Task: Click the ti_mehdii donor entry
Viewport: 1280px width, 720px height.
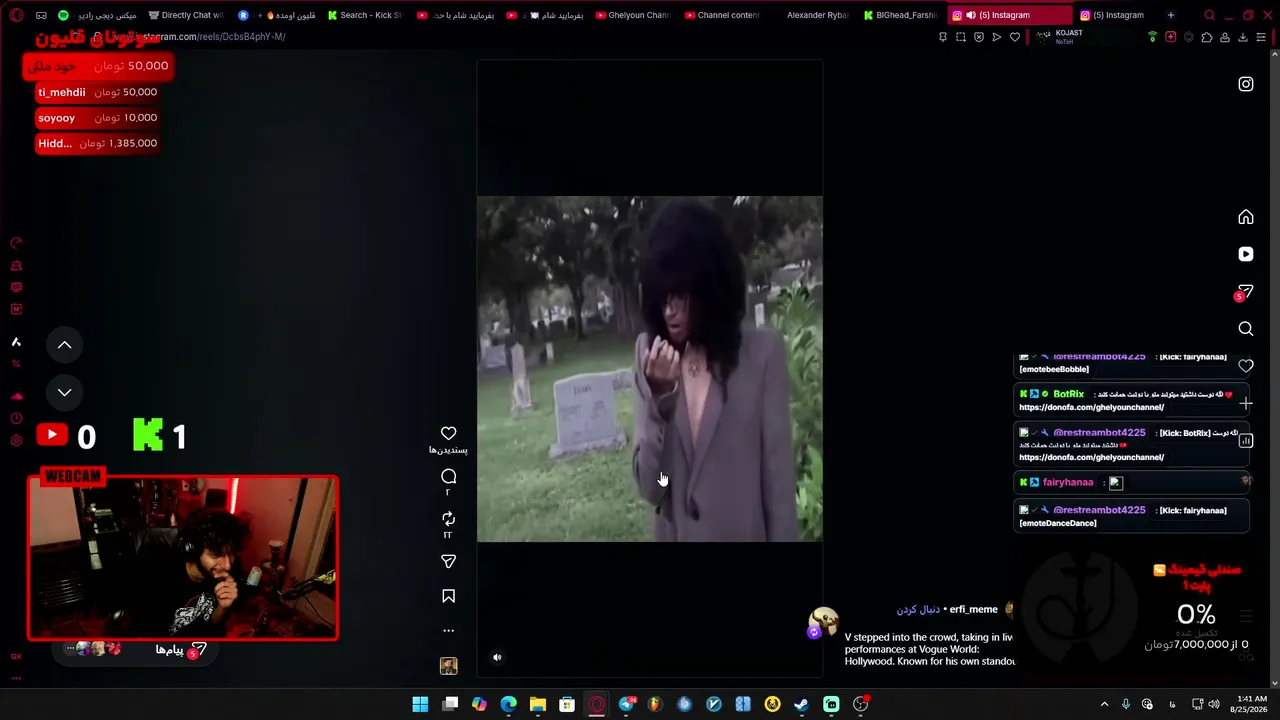Action: 97,92
